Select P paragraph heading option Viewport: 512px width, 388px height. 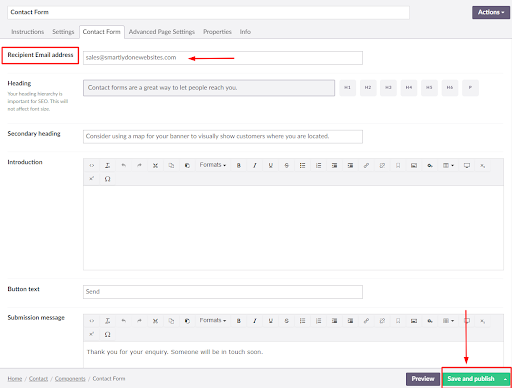470,88
